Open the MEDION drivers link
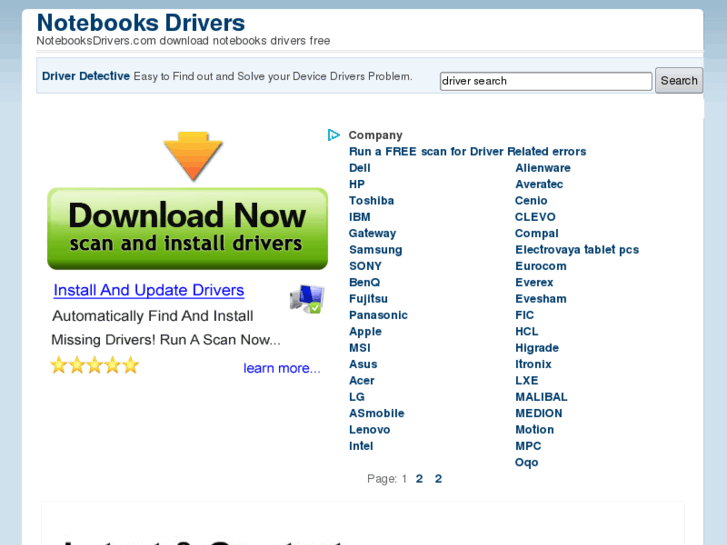Viewport: 727px width, 545px height. [539, 413]
